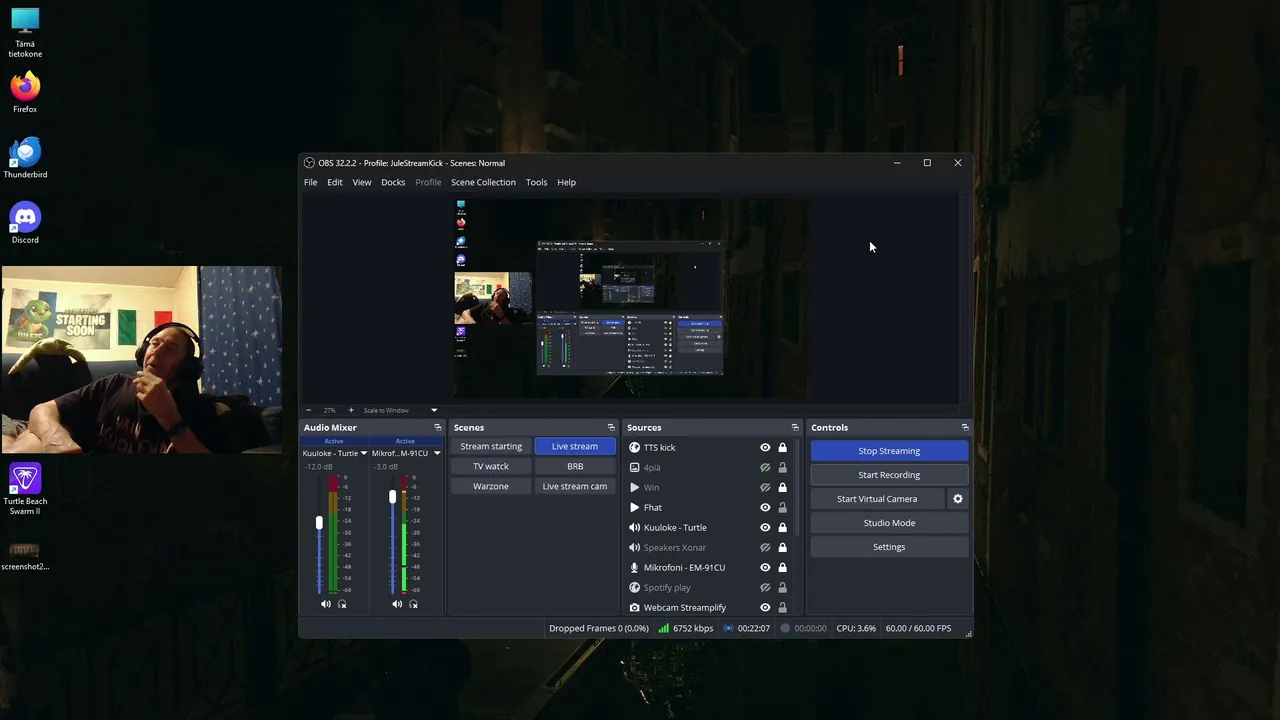
Task: Hide the Kuuloke - Turtle source
Action: [765, 528]
